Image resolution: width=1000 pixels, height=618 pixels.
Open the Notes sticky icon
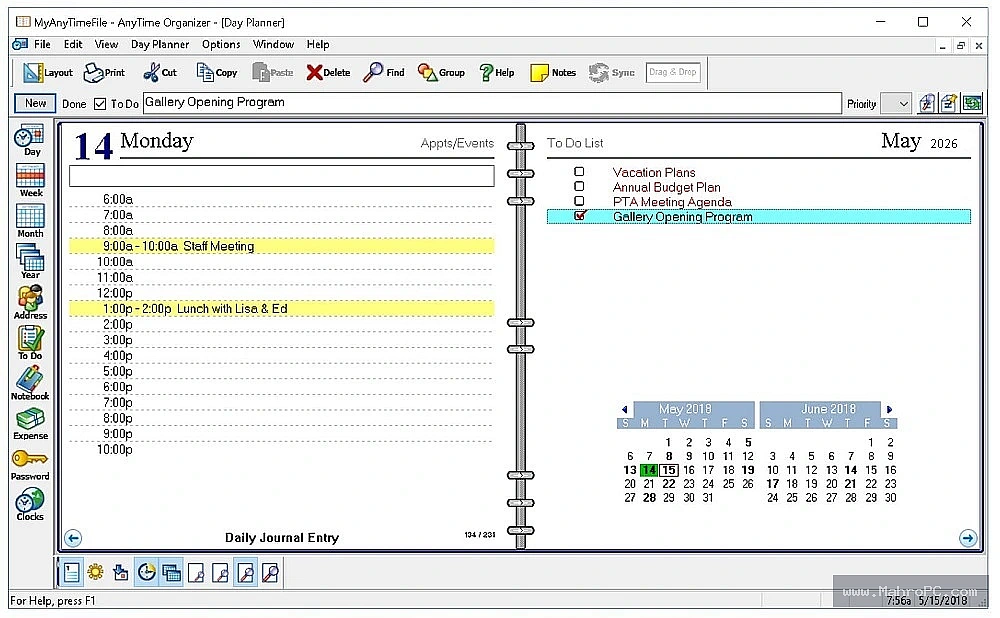[x=553, y=73]
